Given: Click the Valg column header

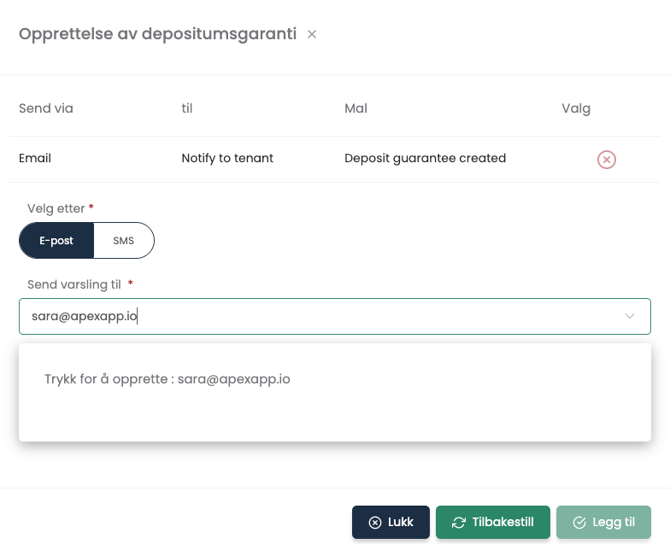Looking at the screenshot, I should 576,108.
